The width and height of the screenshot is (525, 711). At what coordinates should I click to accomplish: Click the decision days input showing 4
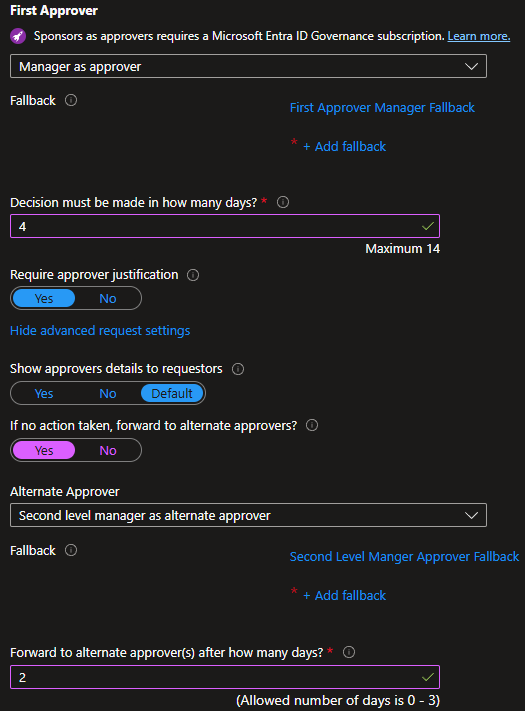click(x=225, y=226)
